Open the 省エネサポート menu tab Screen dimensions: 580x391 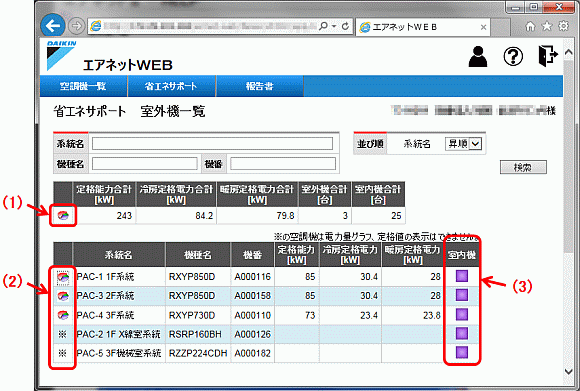tap(172, 86)
